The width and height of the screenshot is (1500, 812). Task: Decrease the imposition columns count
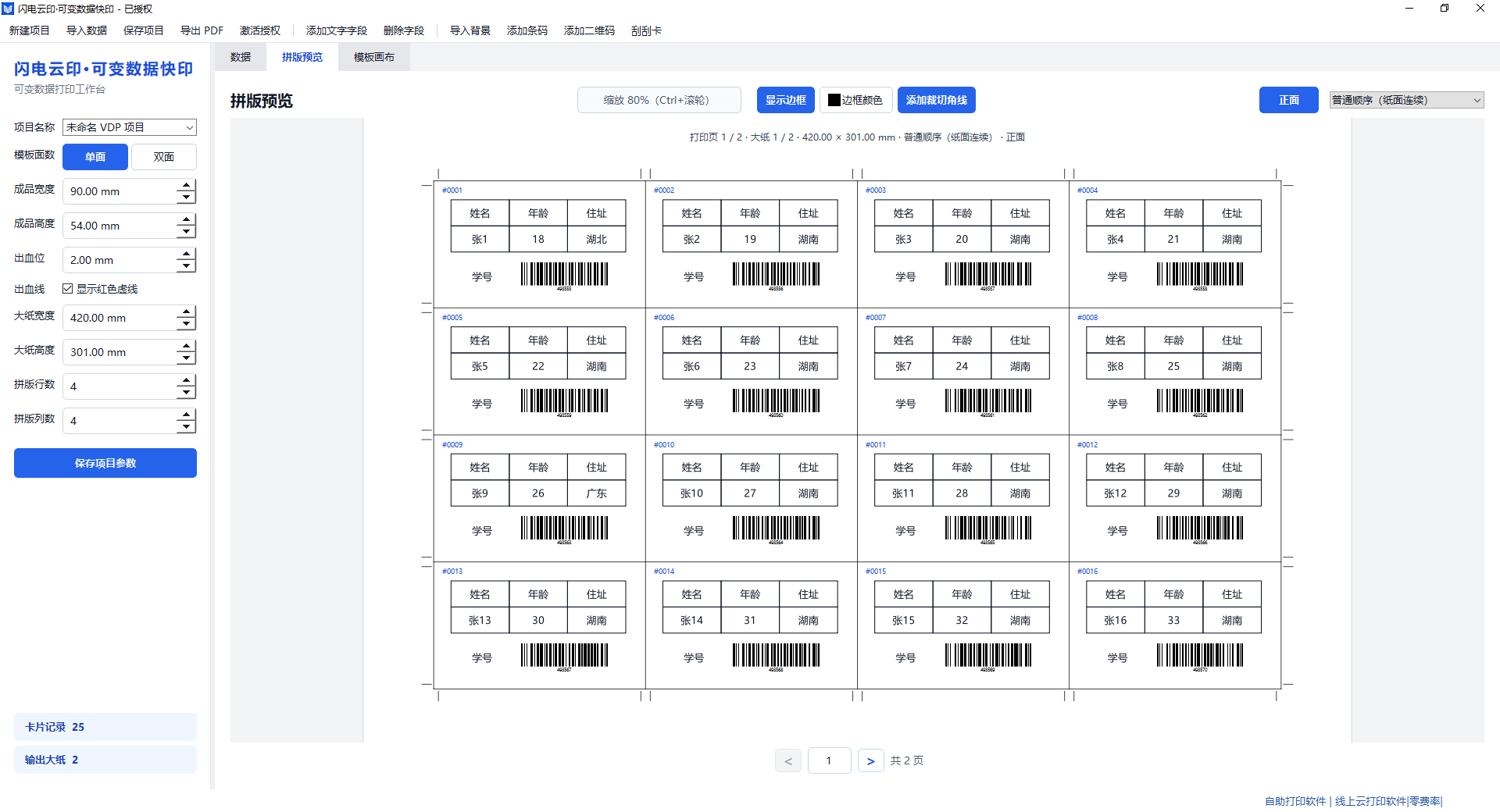coord(186,427)
